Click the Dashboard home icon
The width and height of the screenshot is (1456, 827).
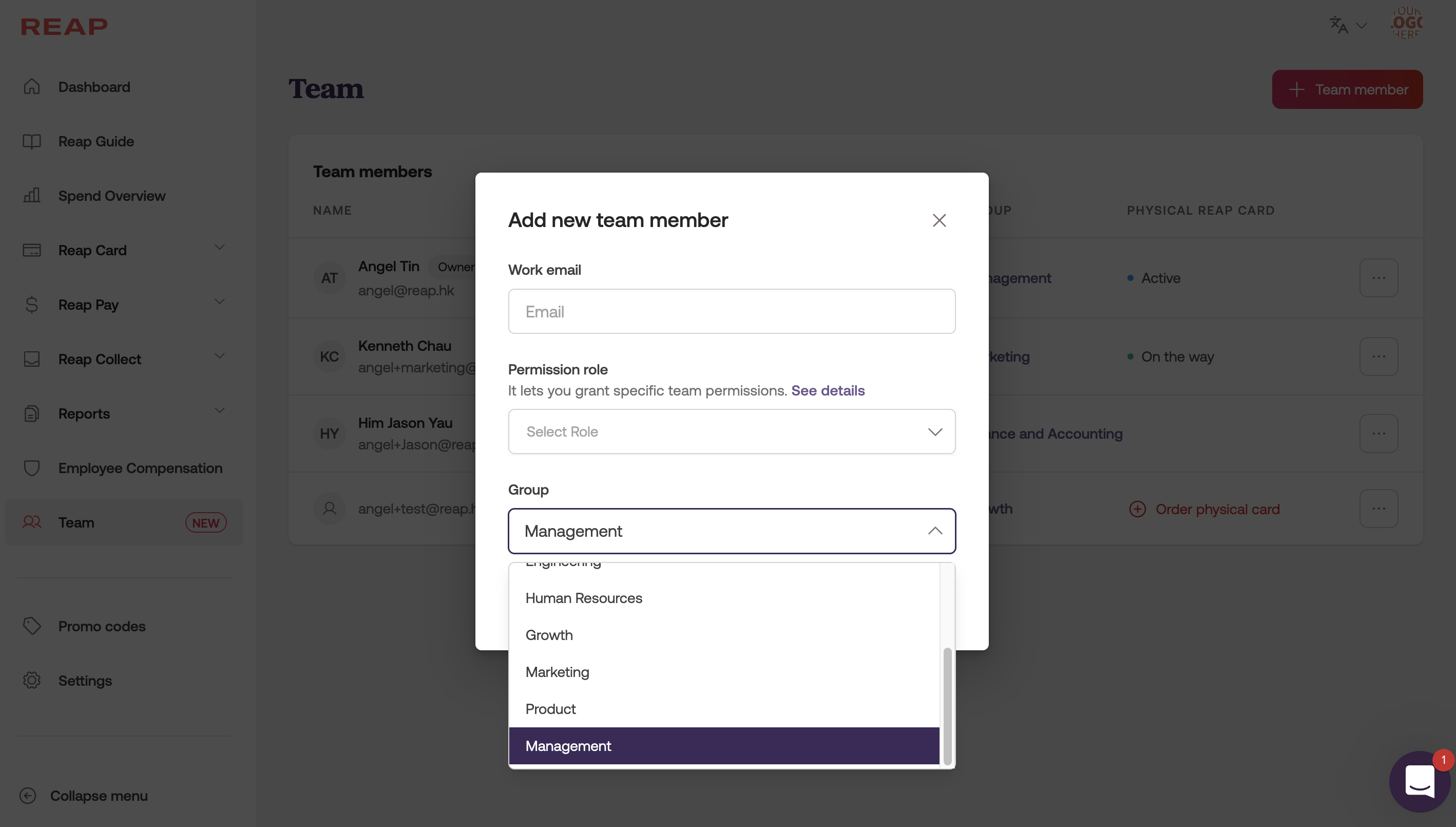32,86
